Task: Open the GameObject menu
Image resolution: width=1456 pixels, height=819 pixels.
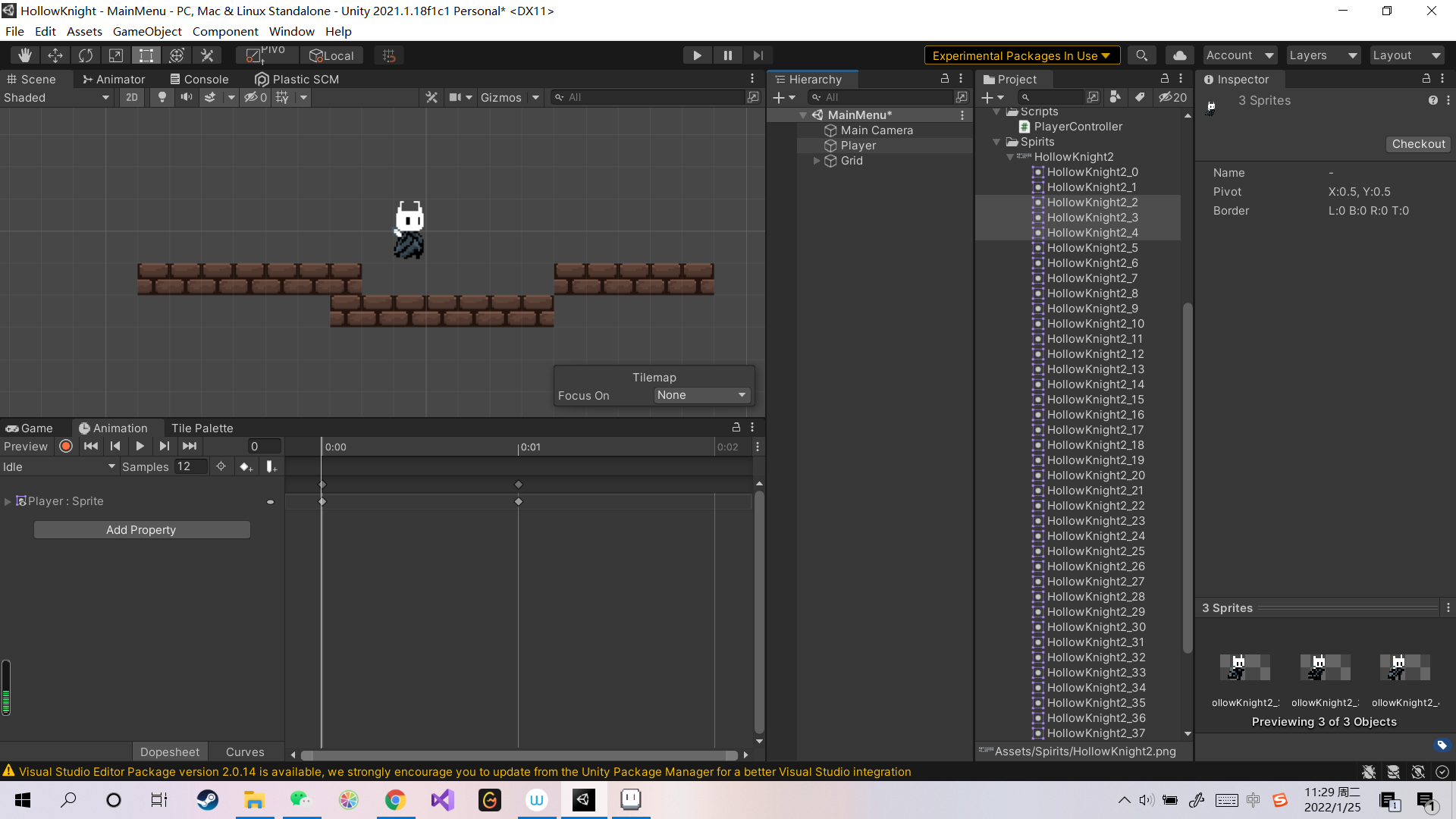Action: (x=147, y=31)
